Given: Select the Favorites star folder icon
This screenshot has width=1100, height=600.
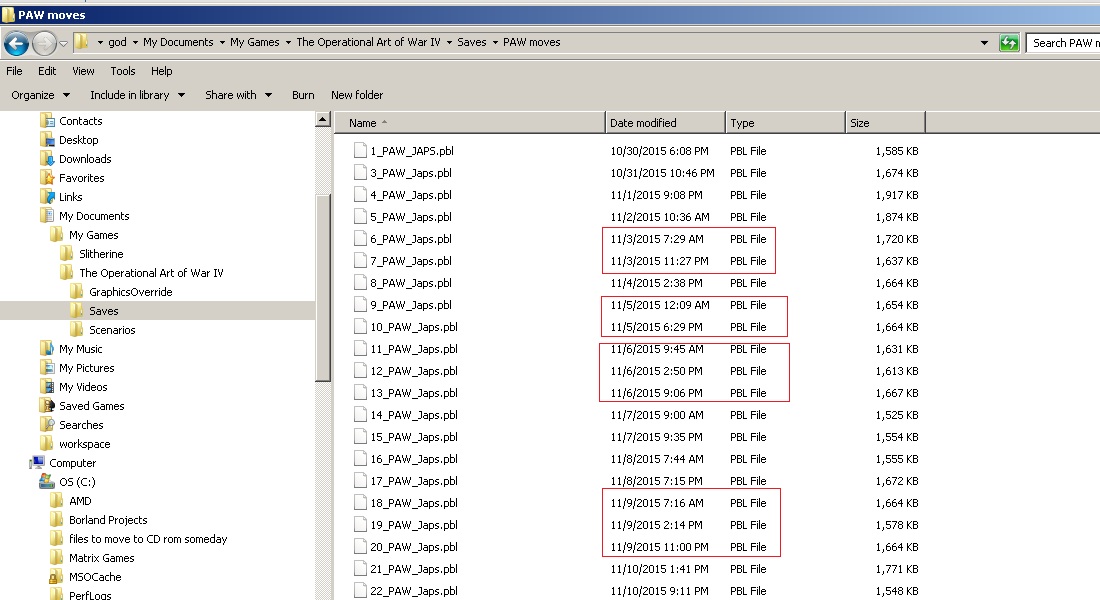Looking at the screenshot, I should 47,177.
